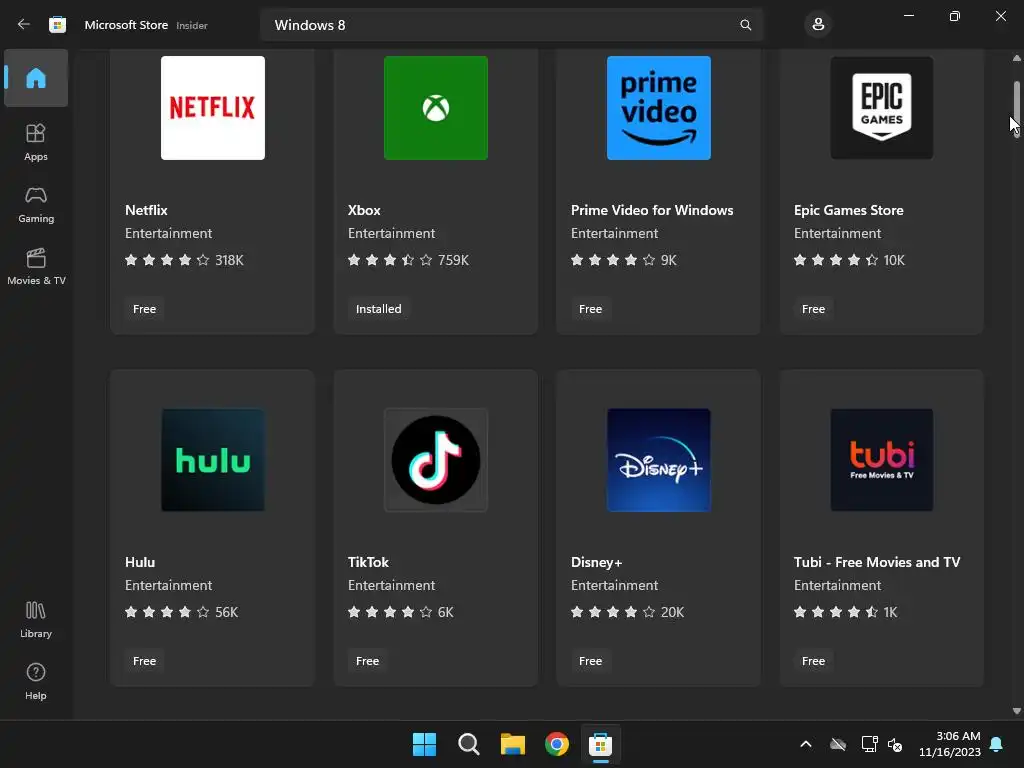This screenshot has width=1024, height=768.
Task: Open File Explorer from the taskbar
Action: pyautogui.click(x=513, y=744)
